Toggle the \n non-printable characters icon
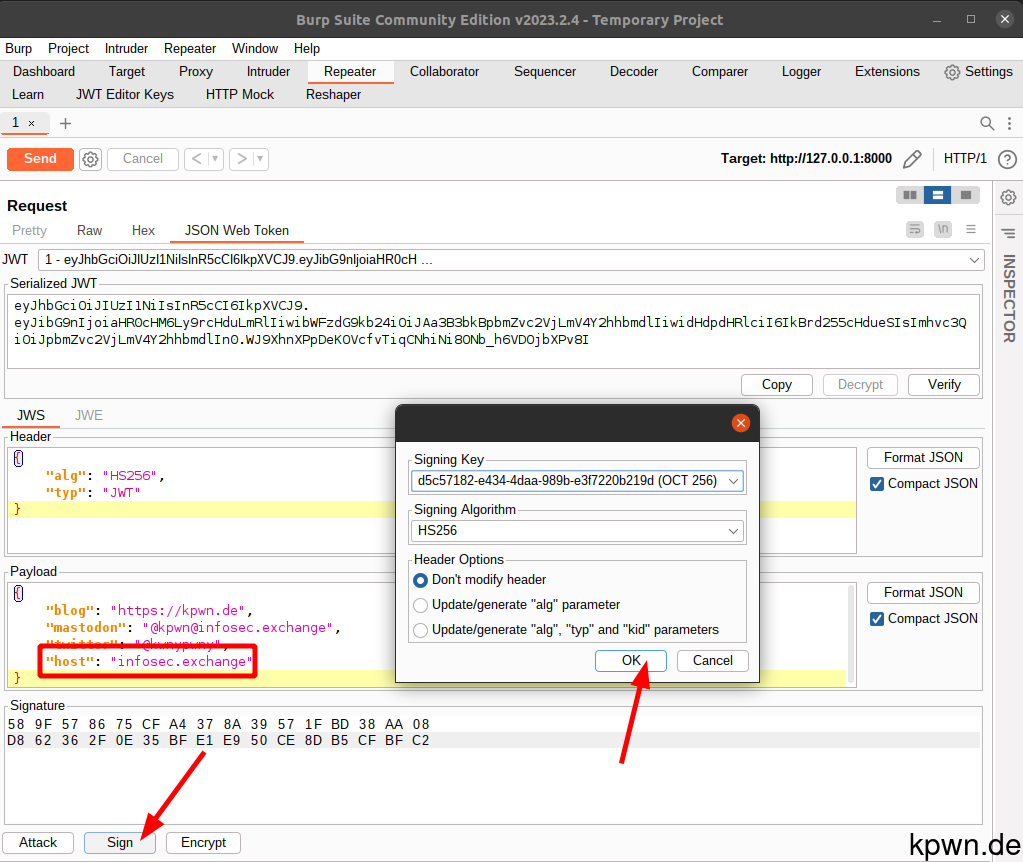 tap(941, 229)
